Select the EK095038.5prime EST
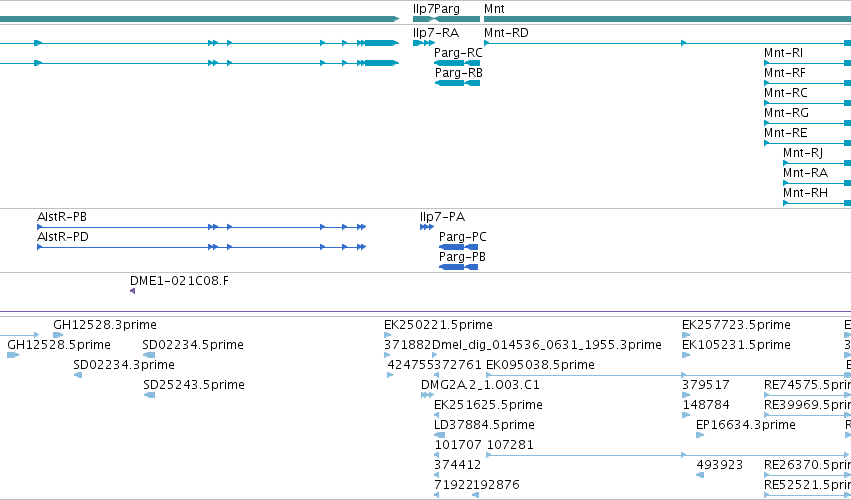Screen dimensions: 851x500 coord(541,365)
